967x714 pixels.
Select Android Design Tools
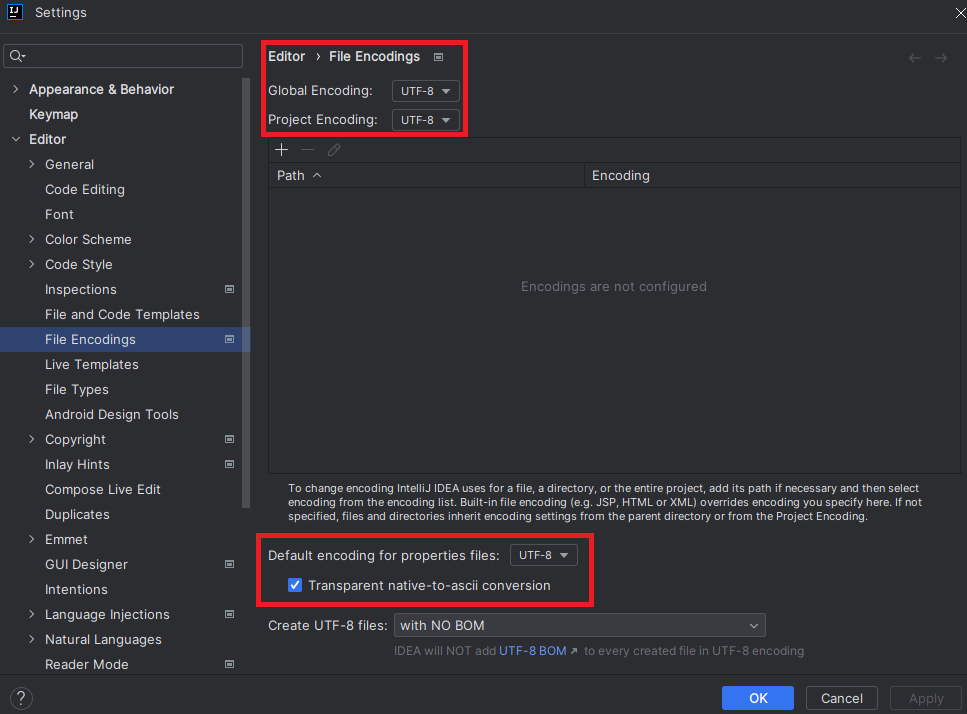coord(112,414)
